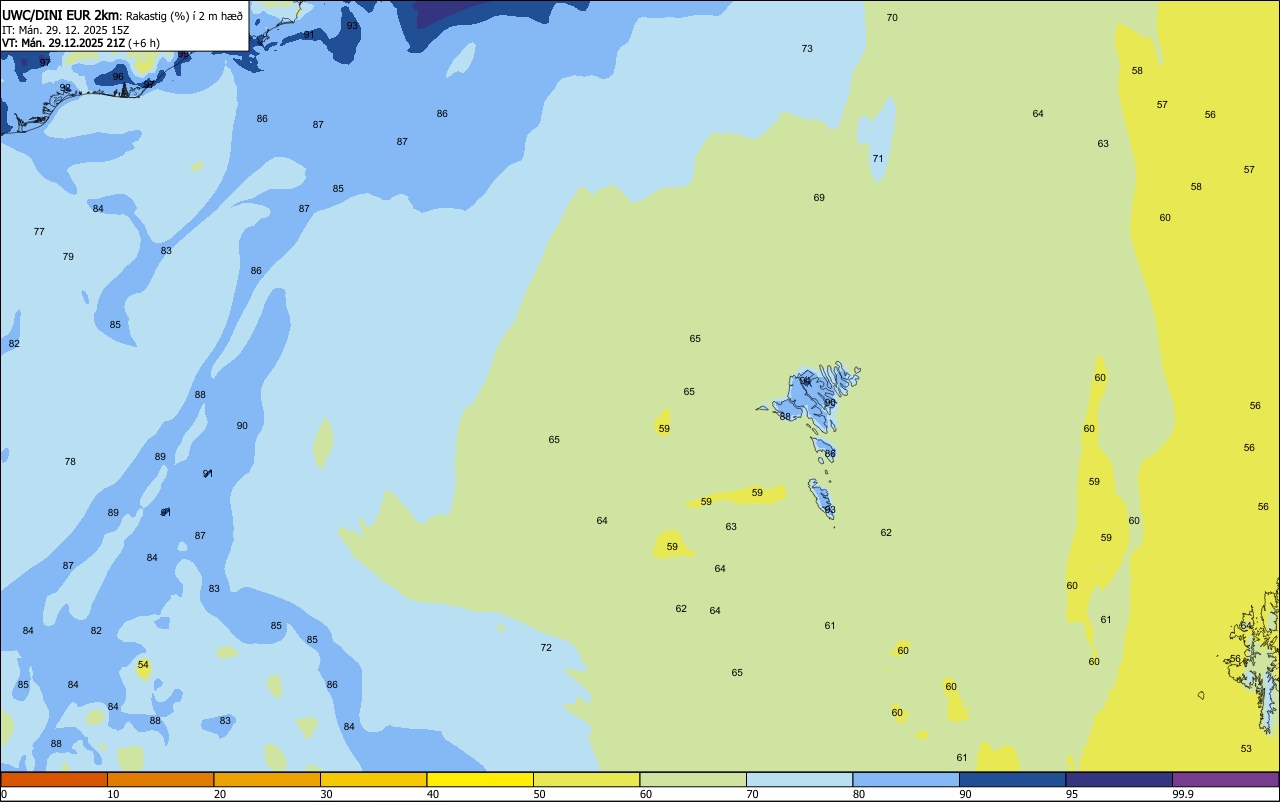The height and width of the screenshot is (802, 1280).
Task: Click the "30" legend tick label
Action: (x=327, y=794)
